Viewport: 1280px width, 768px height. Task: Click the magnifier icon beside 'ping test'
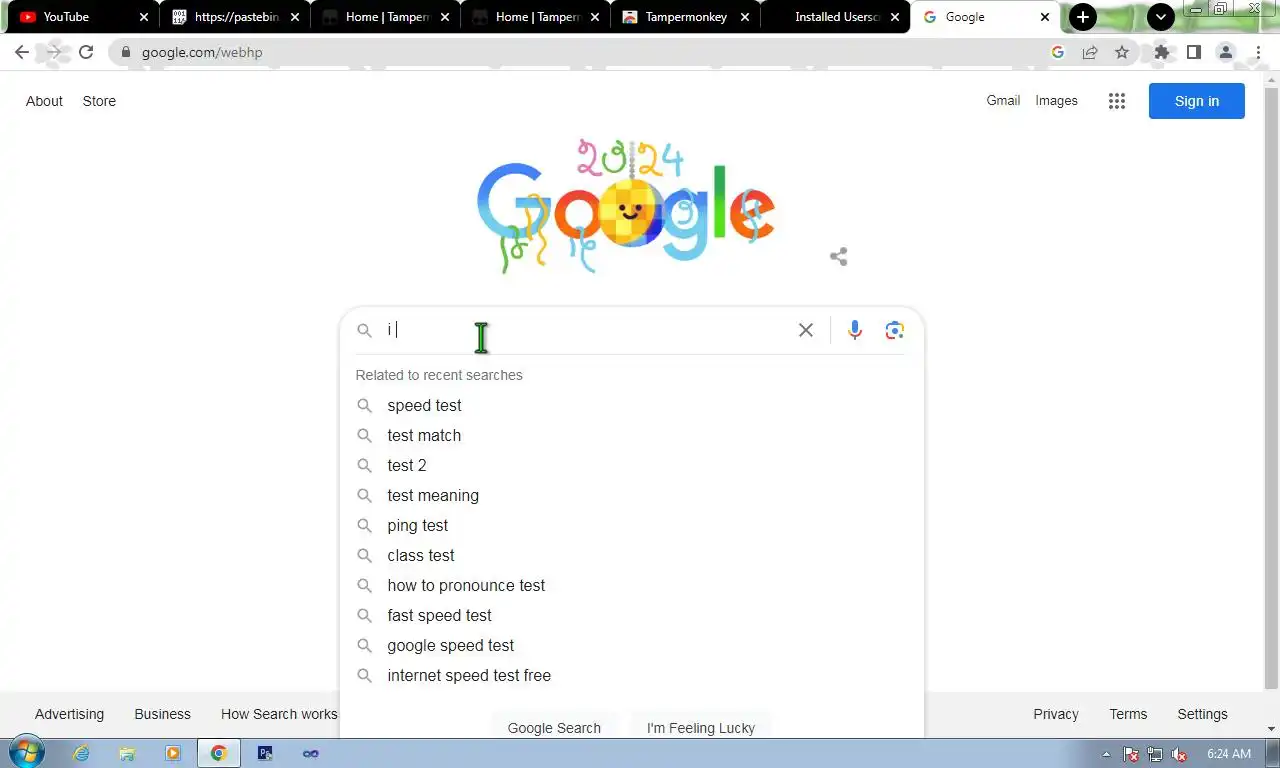pos(365,526)
